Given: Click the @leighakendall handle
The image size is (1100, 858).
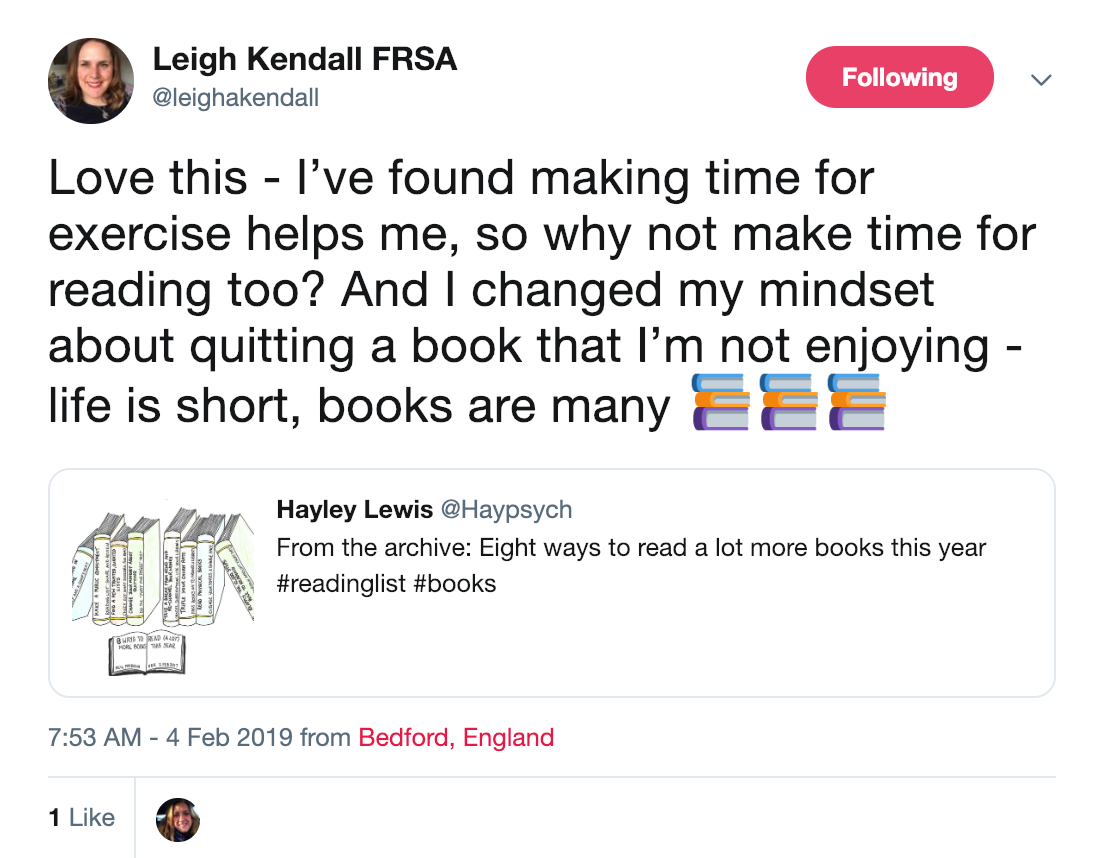Looking at the screenshot, I should pyautogui.click(x=235, y=98).
